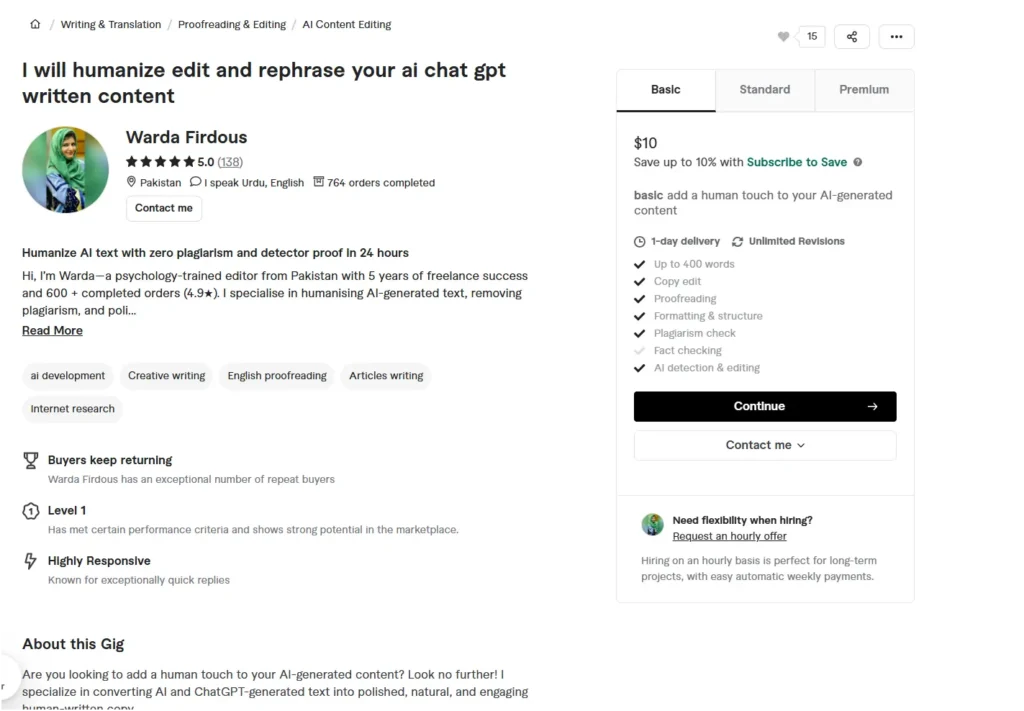Open the share icon button
Image resolution: width=1024 pixels, height=711 pixels.
pyautogui.click(x=852, y=37)
